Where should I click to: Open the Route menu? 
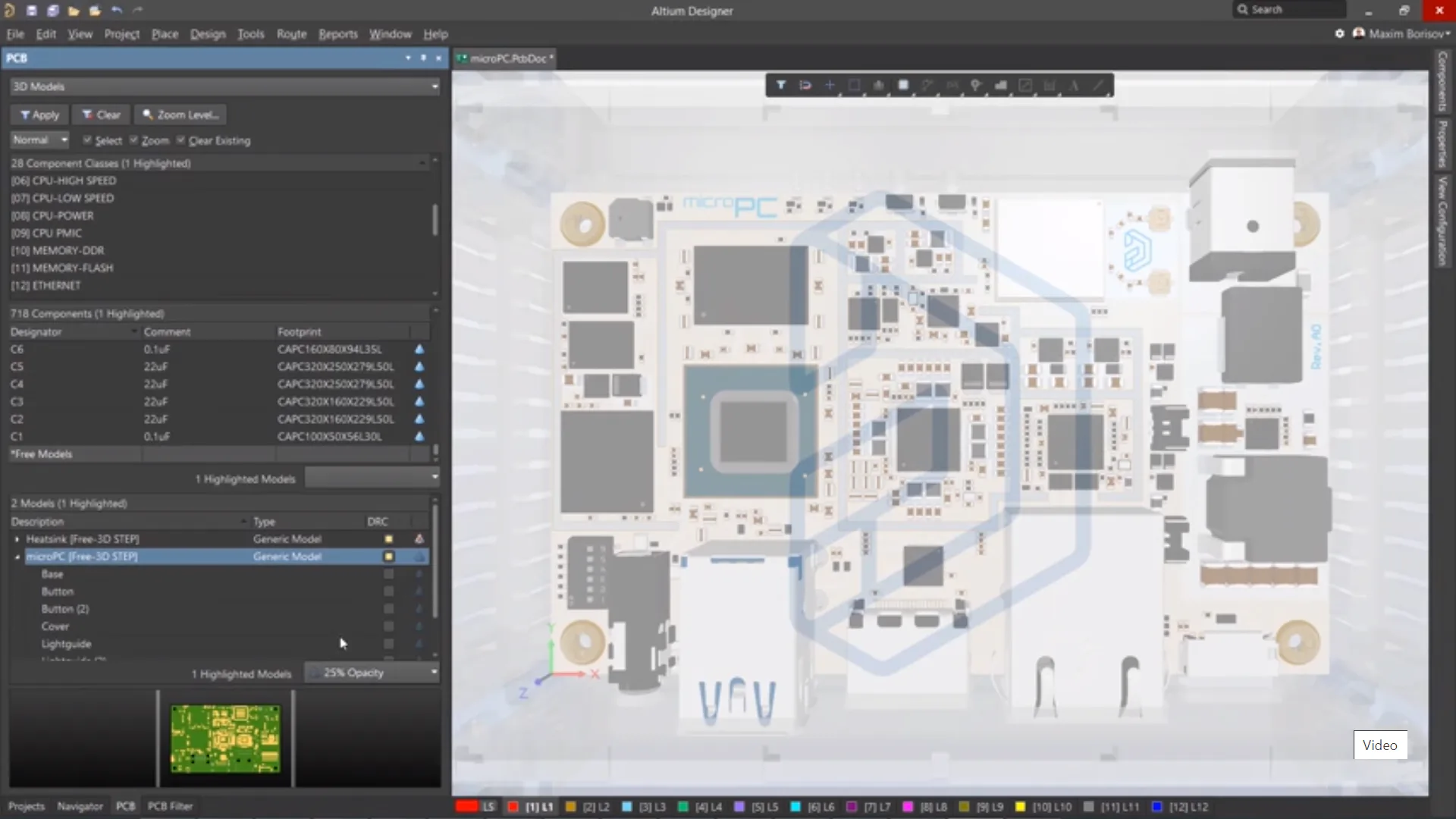[x=291, y=34]
